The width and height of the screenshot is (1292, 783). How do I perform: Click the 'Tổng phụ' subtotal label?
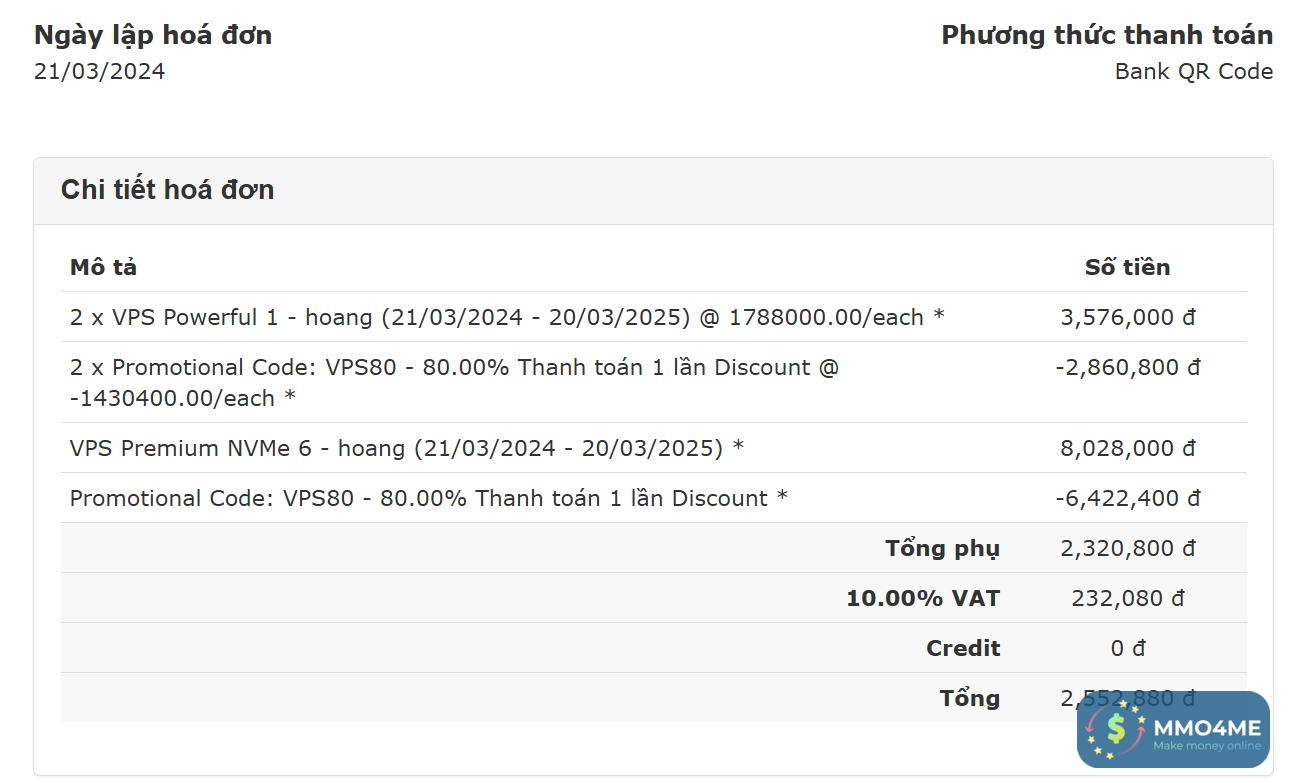click(x=942, y=548)
